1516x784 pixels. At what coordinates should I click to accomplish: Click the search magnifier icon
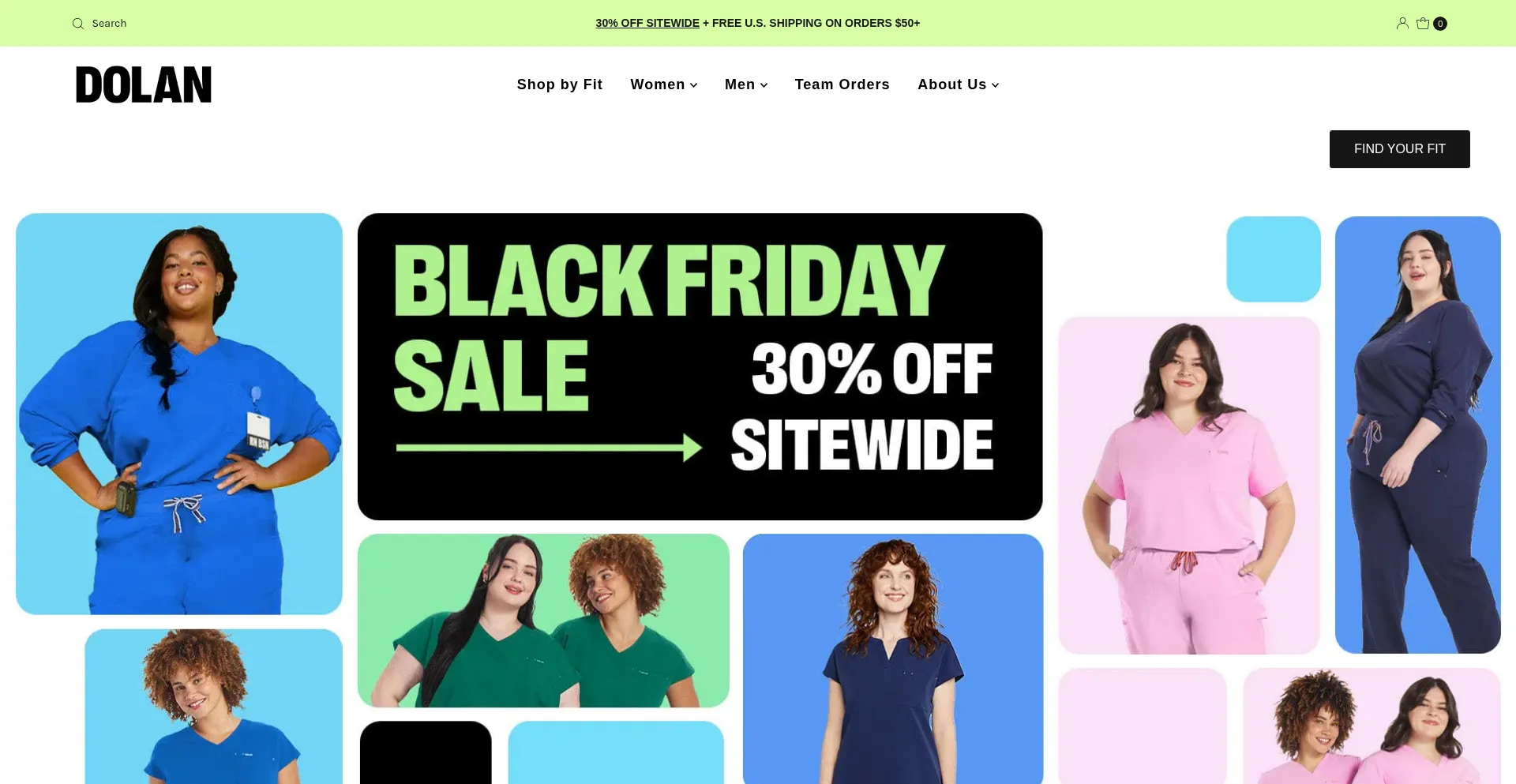pyautogui.click(x=78, y=24)
